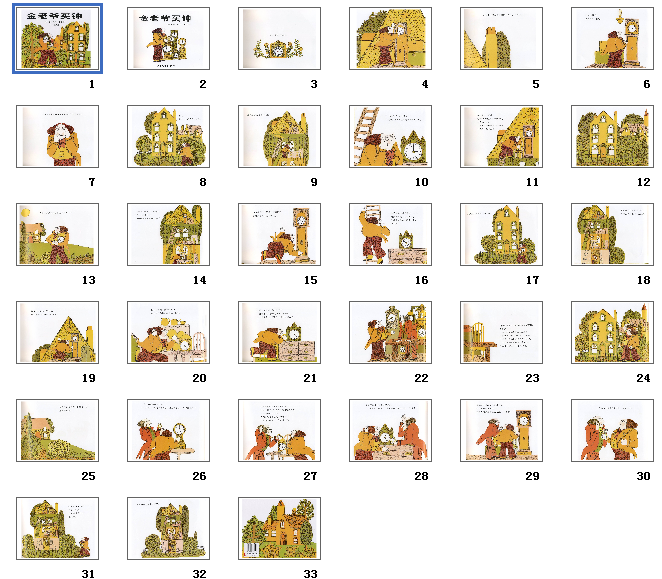662x579 pixels.
Task: Select slide 25 with cottage on hillside
Action: coord(57,430)
